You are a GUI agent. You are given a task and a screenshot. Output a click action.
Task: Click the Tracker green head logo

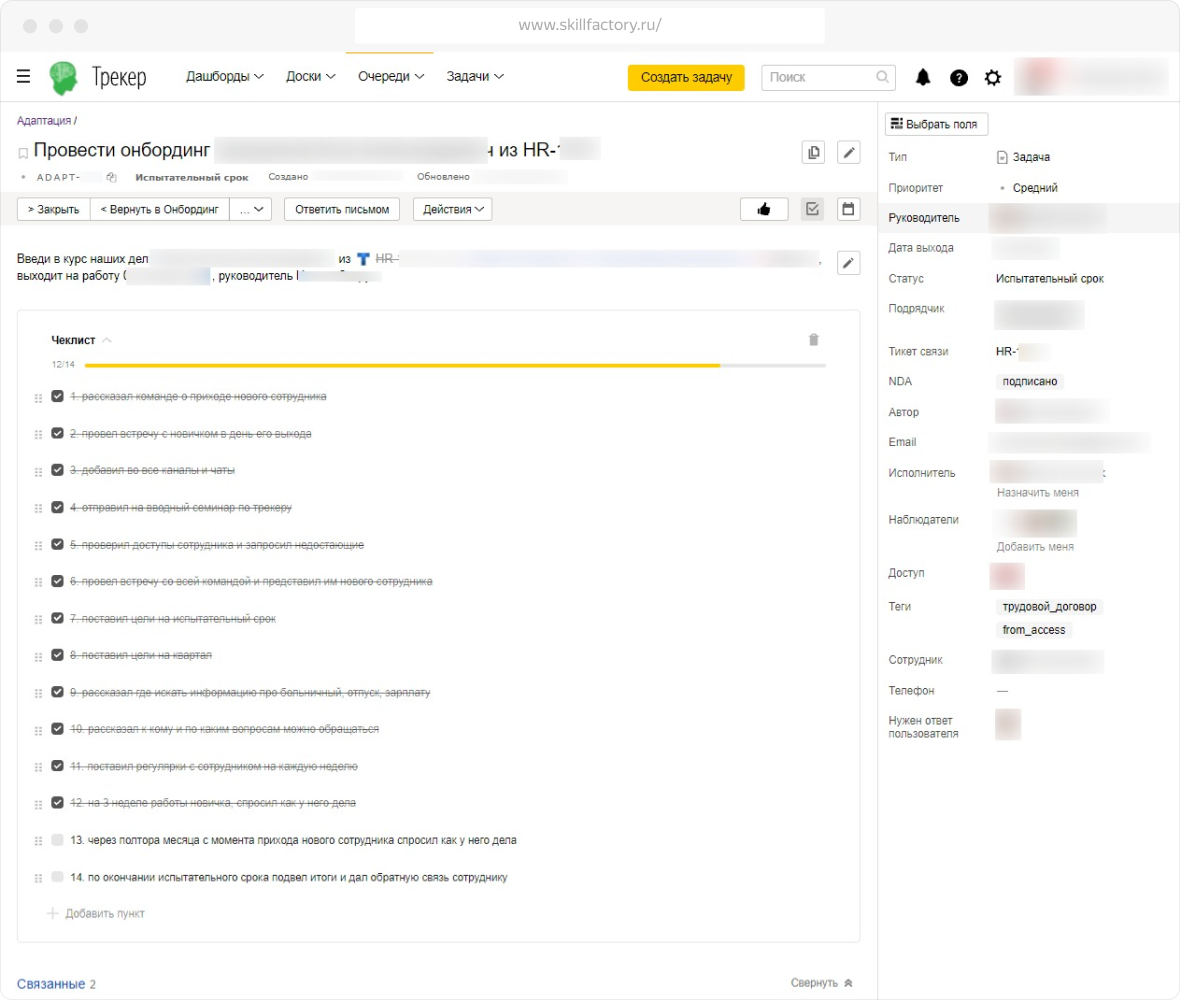click(x=63, y=78)
